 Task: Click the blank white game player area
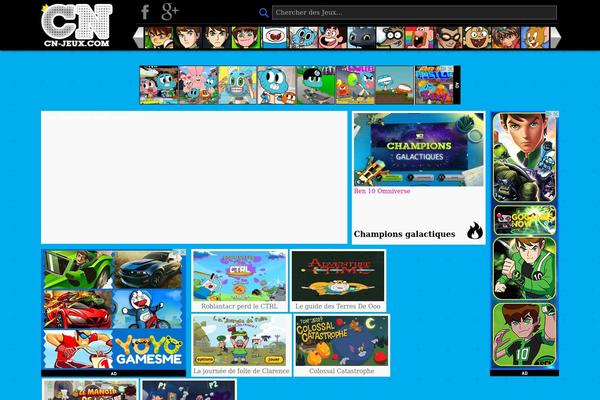194,177
